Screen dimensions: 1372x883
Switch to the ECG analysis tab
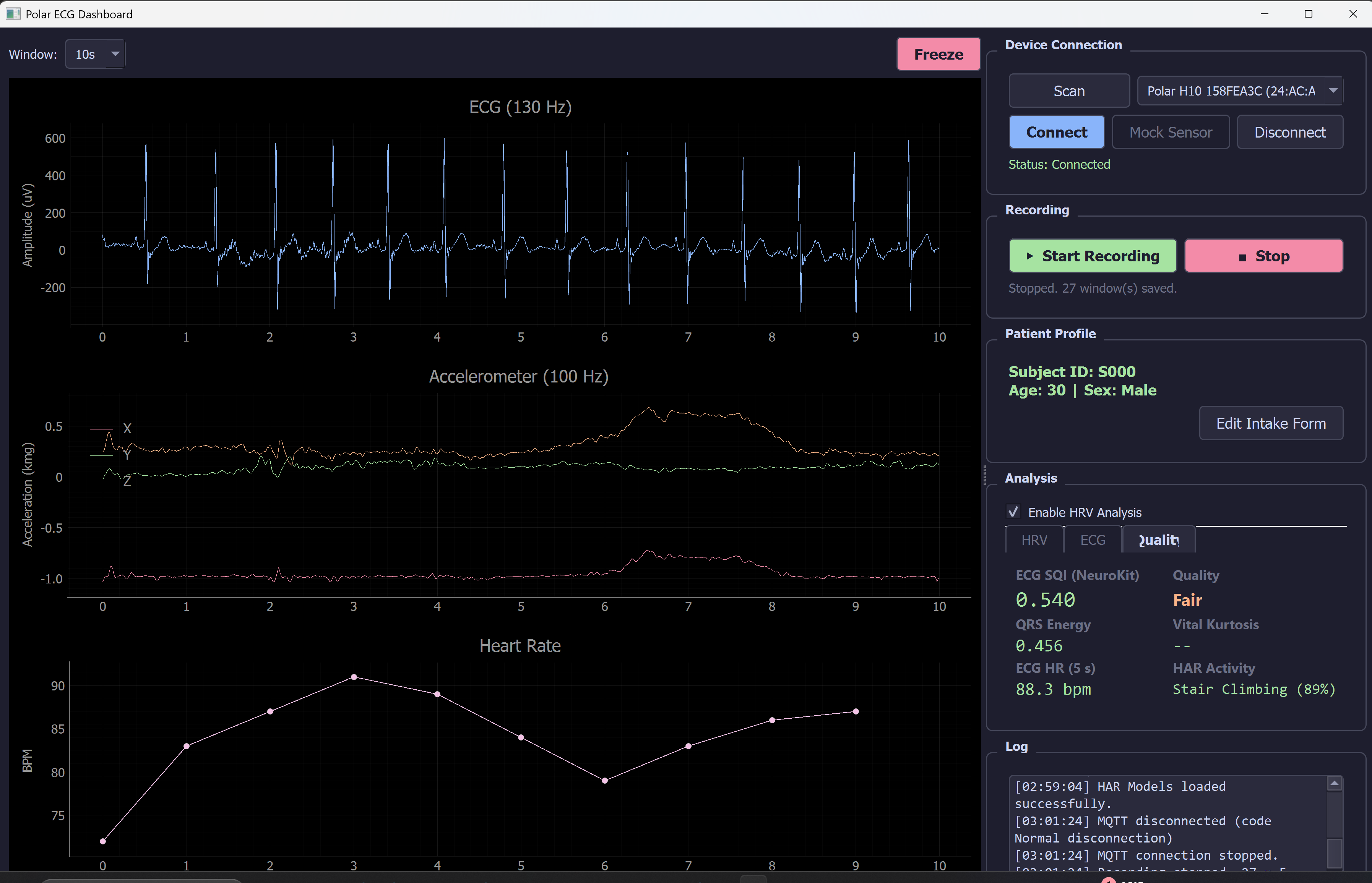point(1093,540)
